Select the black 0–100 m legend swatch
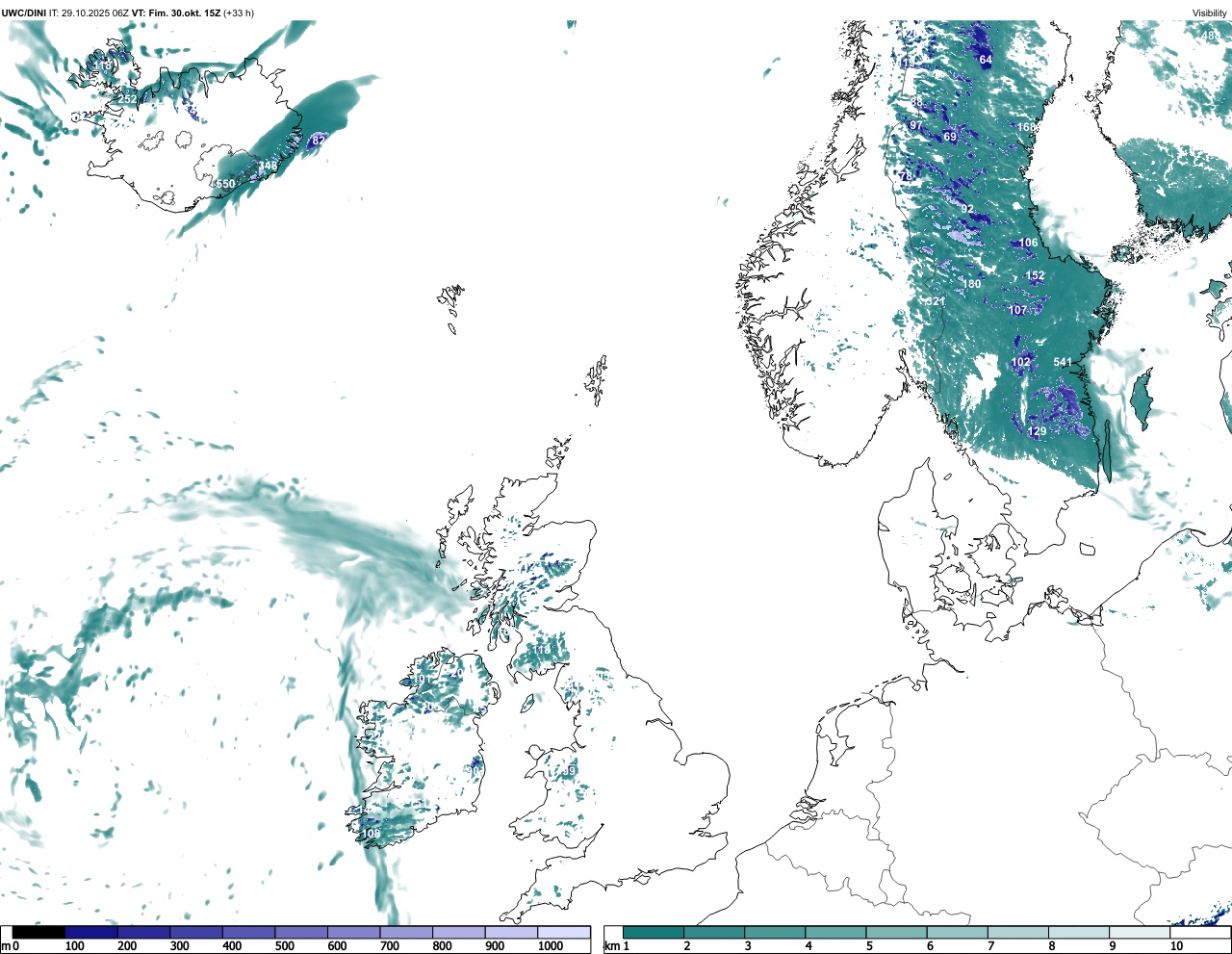Image resolution: width=1232 pixels, height=954 pixels. coord(38,932)
